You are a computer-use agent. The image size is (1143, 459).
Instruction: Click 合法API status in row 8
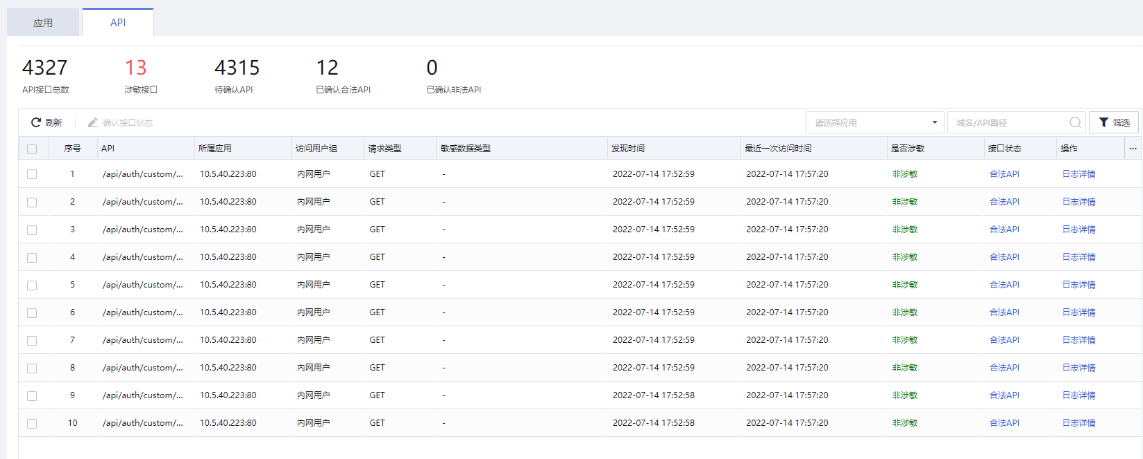[x=1004, y=368]
